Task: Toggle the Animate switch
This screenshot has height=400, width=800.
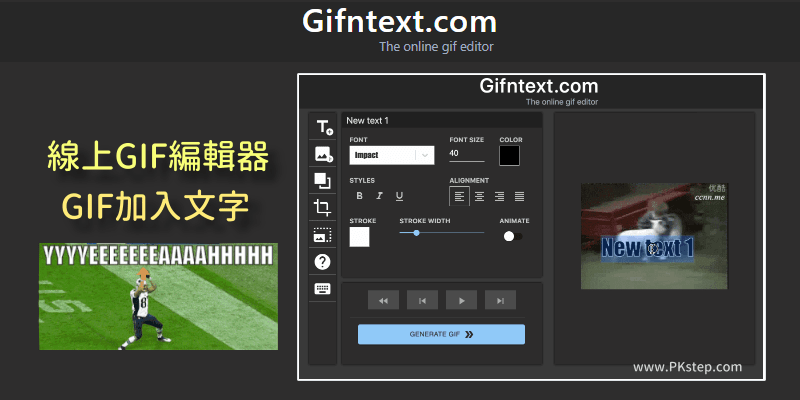Action: coord(513,236)
